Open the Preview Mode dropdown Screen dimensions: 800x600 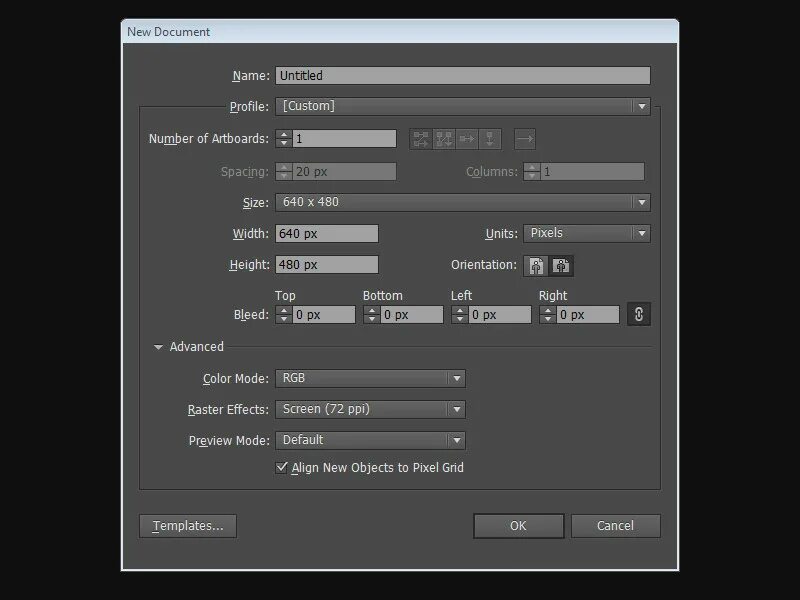370,440
